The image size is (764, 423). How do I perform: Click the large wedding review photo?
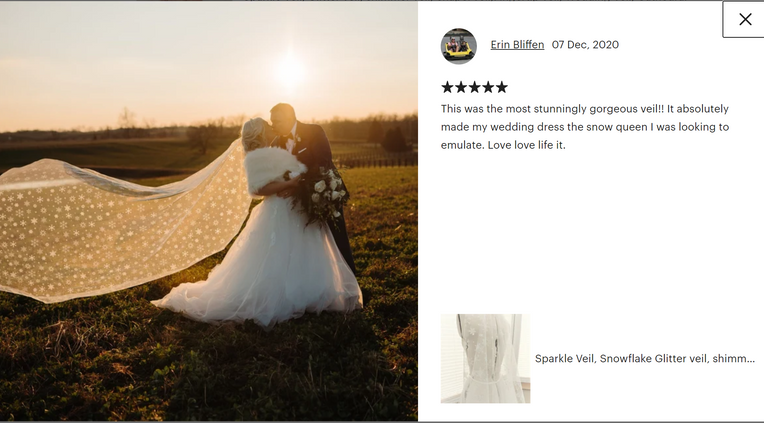coord(209,211)
